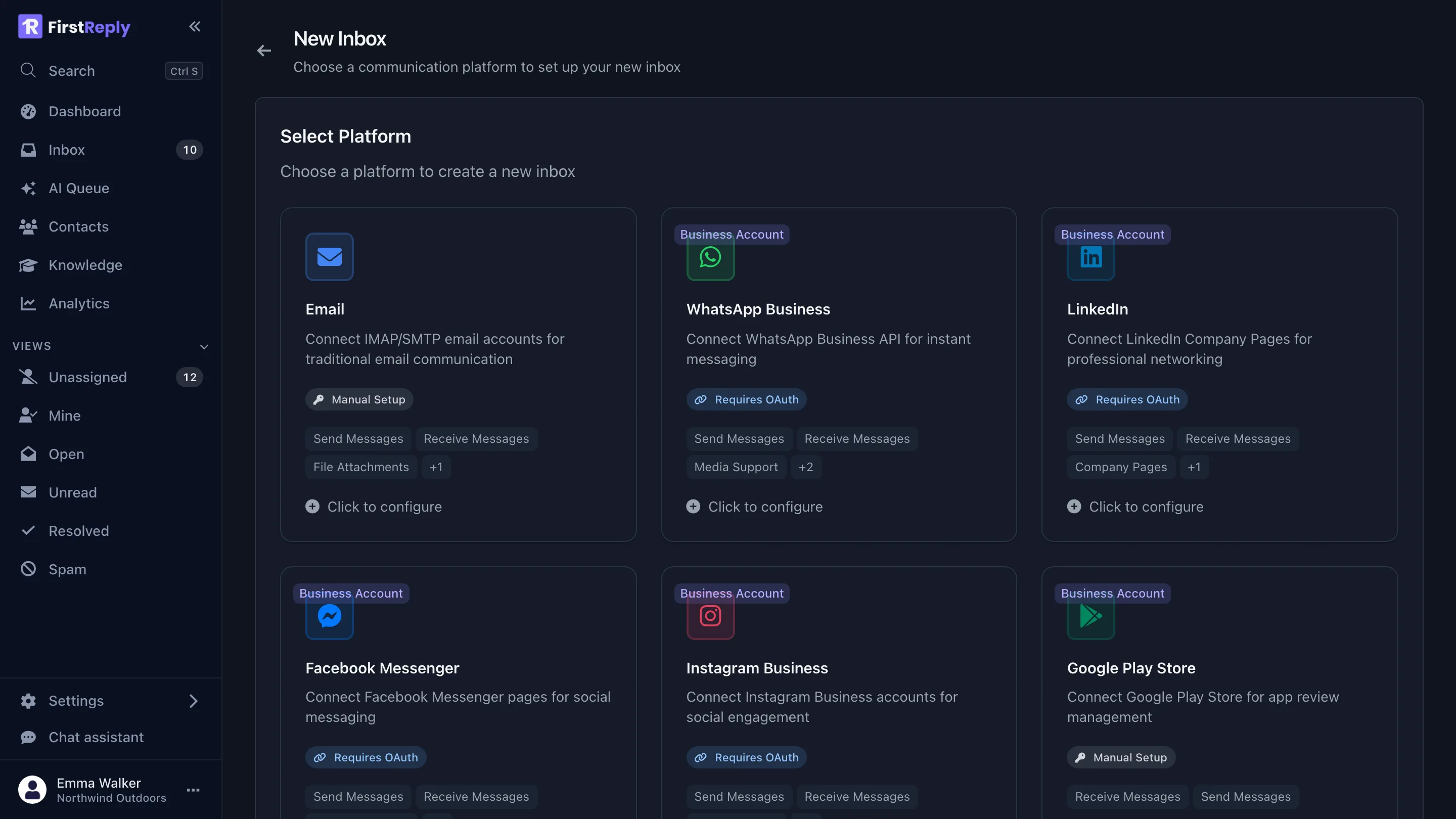Open Emma Walker's account options menu
This screenshot has height=819, width=1456.
tap(193, 790)
